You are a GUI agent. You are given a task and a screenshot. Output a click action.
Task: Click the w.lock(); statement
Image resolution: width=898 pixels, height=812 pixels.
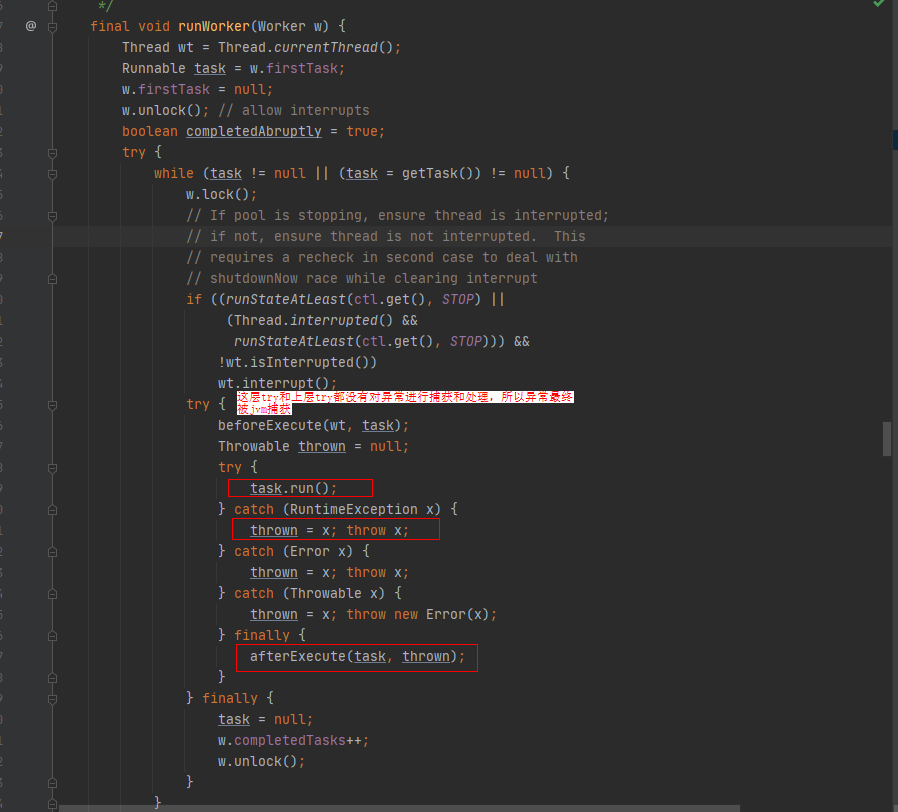point(222,195)
